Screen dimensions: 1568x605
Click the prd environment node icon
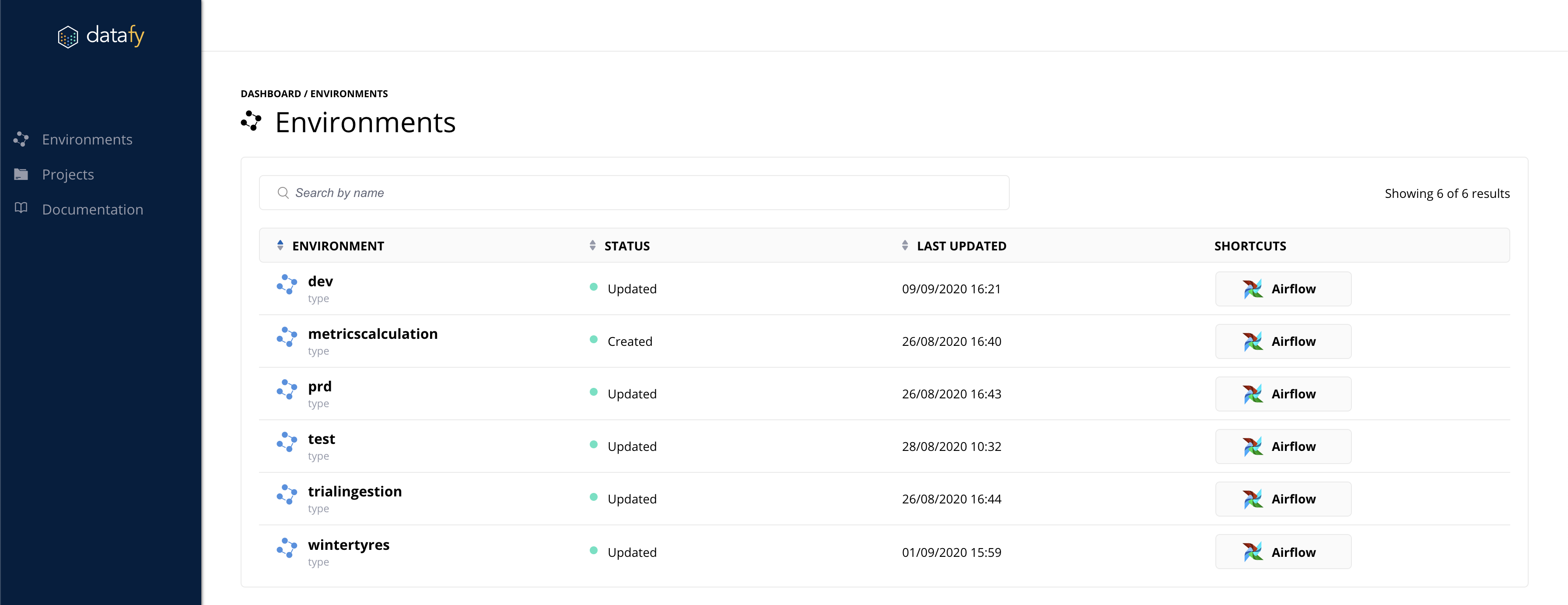[287, 389]
